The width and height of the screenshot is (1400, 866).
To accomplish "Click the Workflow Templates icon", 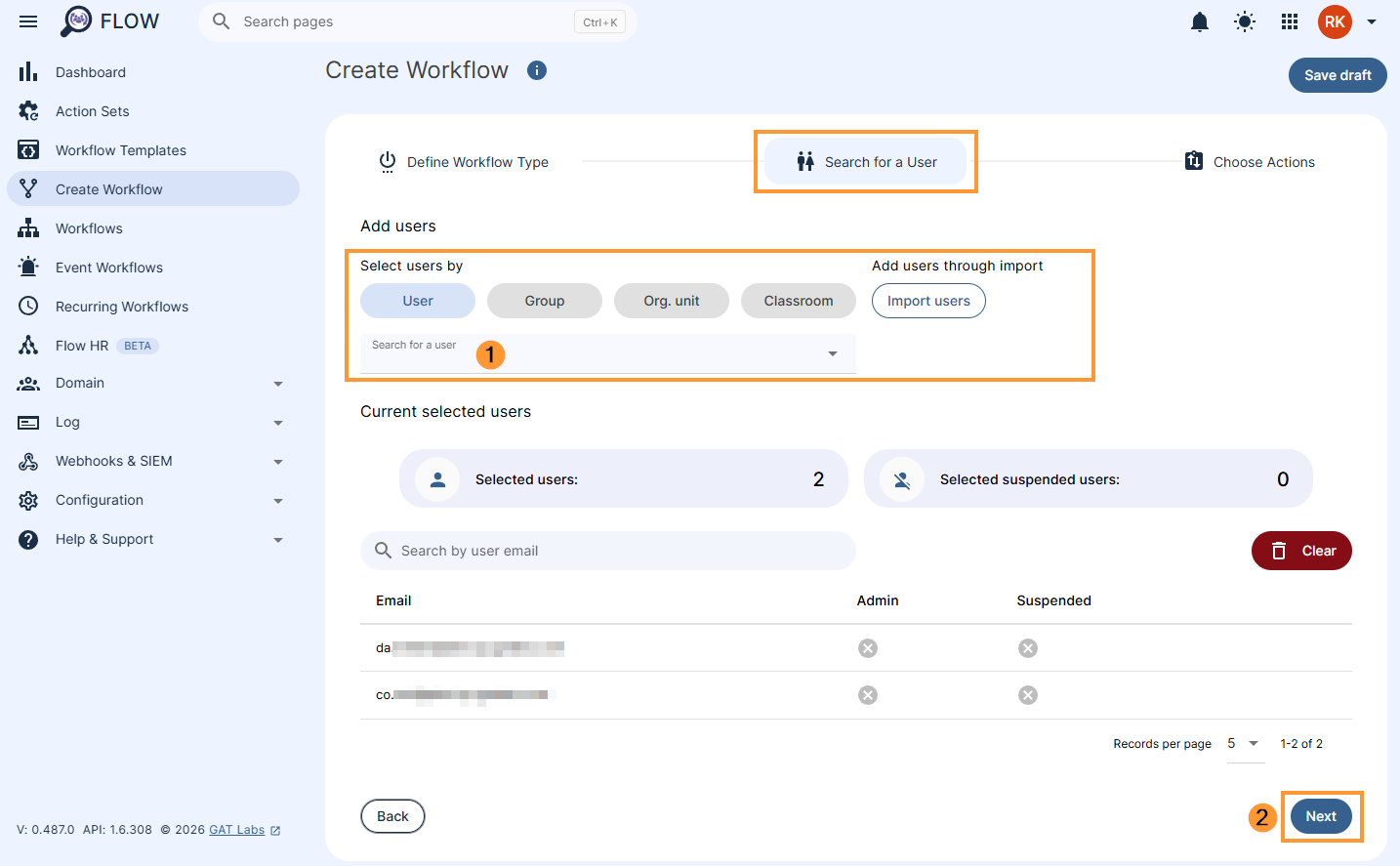I will click(x=28, y=150).
